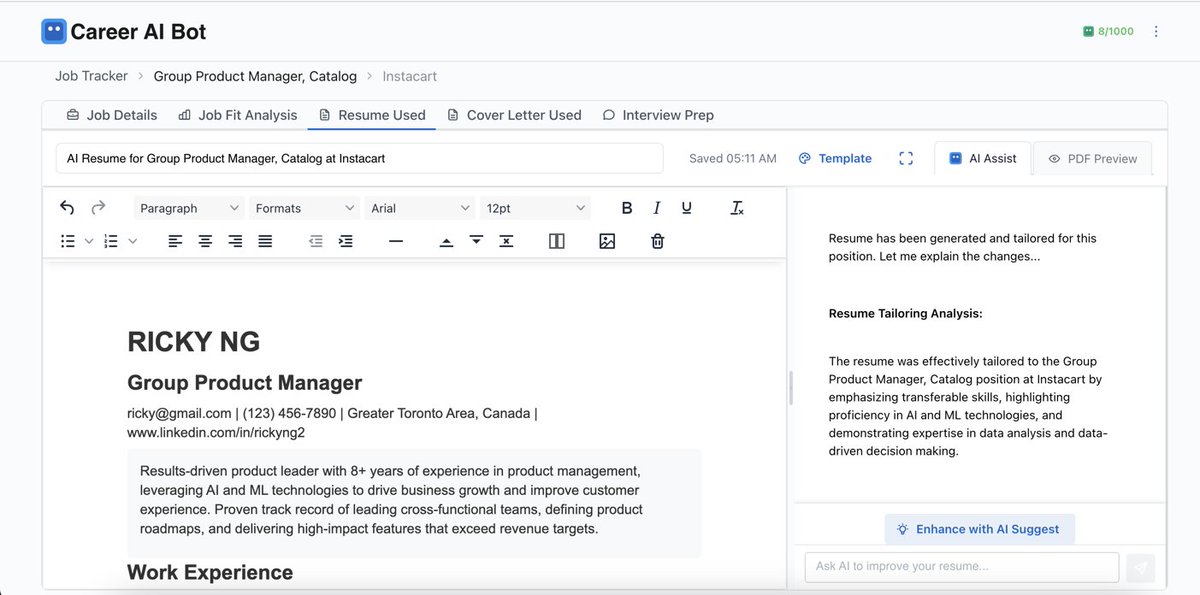Open the Paragraph style dropdown
This screenshot has width=1200, height=595.
tap(190, 208)
